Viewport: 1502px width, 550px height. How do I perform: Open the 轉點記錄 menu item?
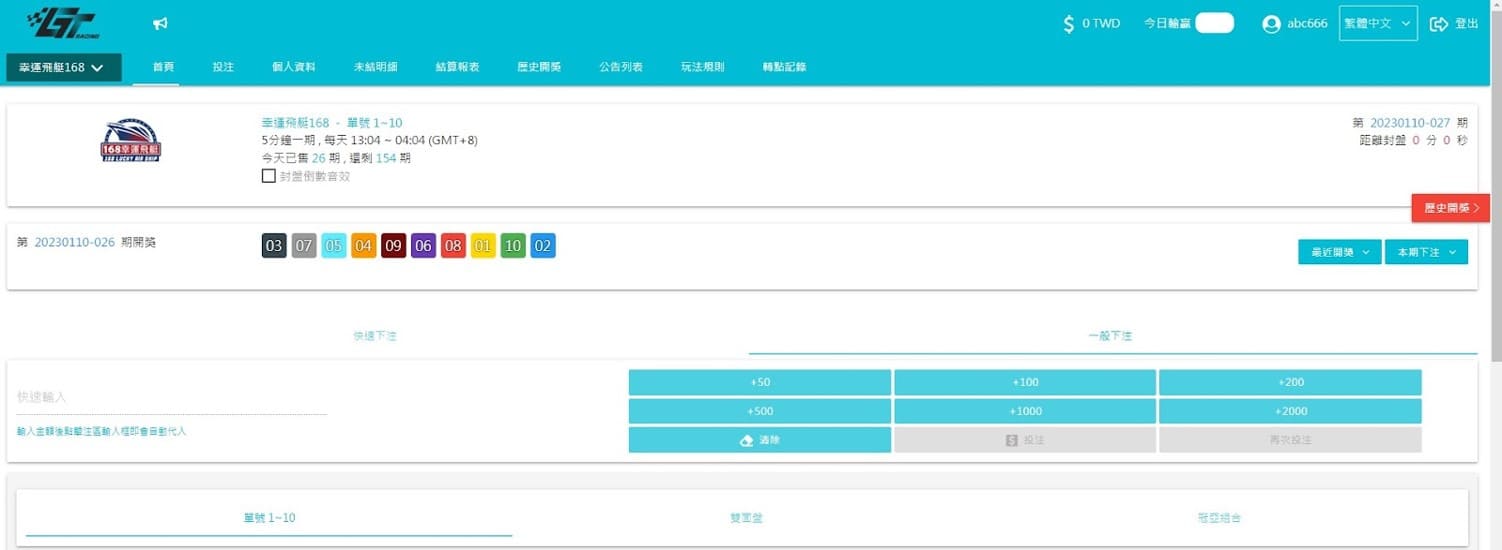[784, 67]
